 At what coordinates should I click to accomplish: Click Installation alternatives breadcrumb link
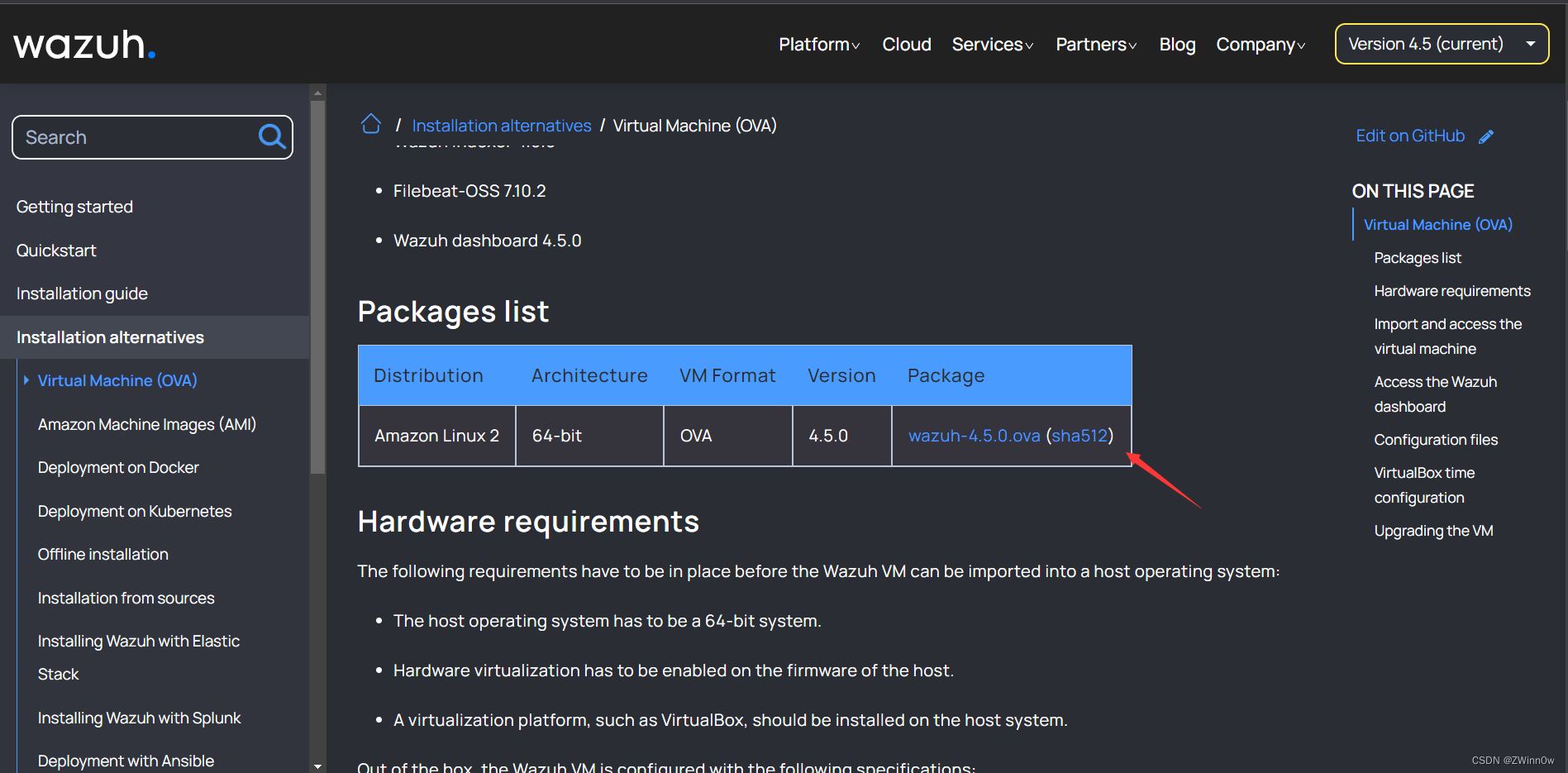coord(502,126)
